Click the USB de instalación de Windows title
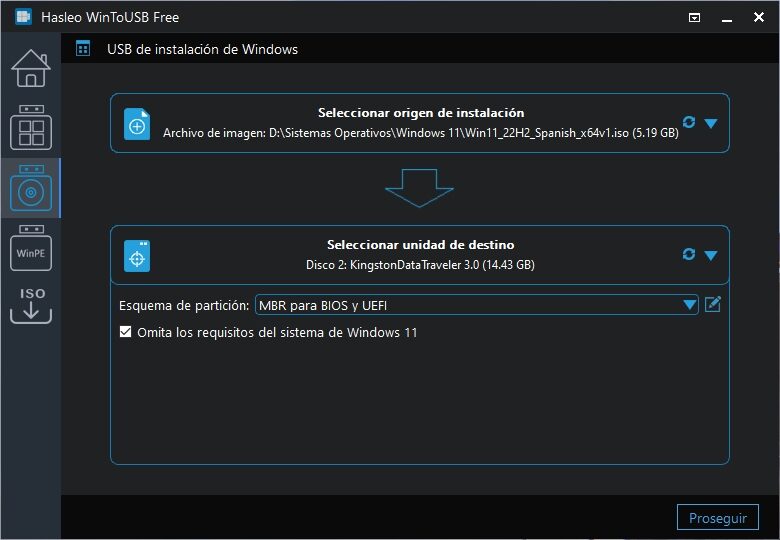 click(202, 49)
